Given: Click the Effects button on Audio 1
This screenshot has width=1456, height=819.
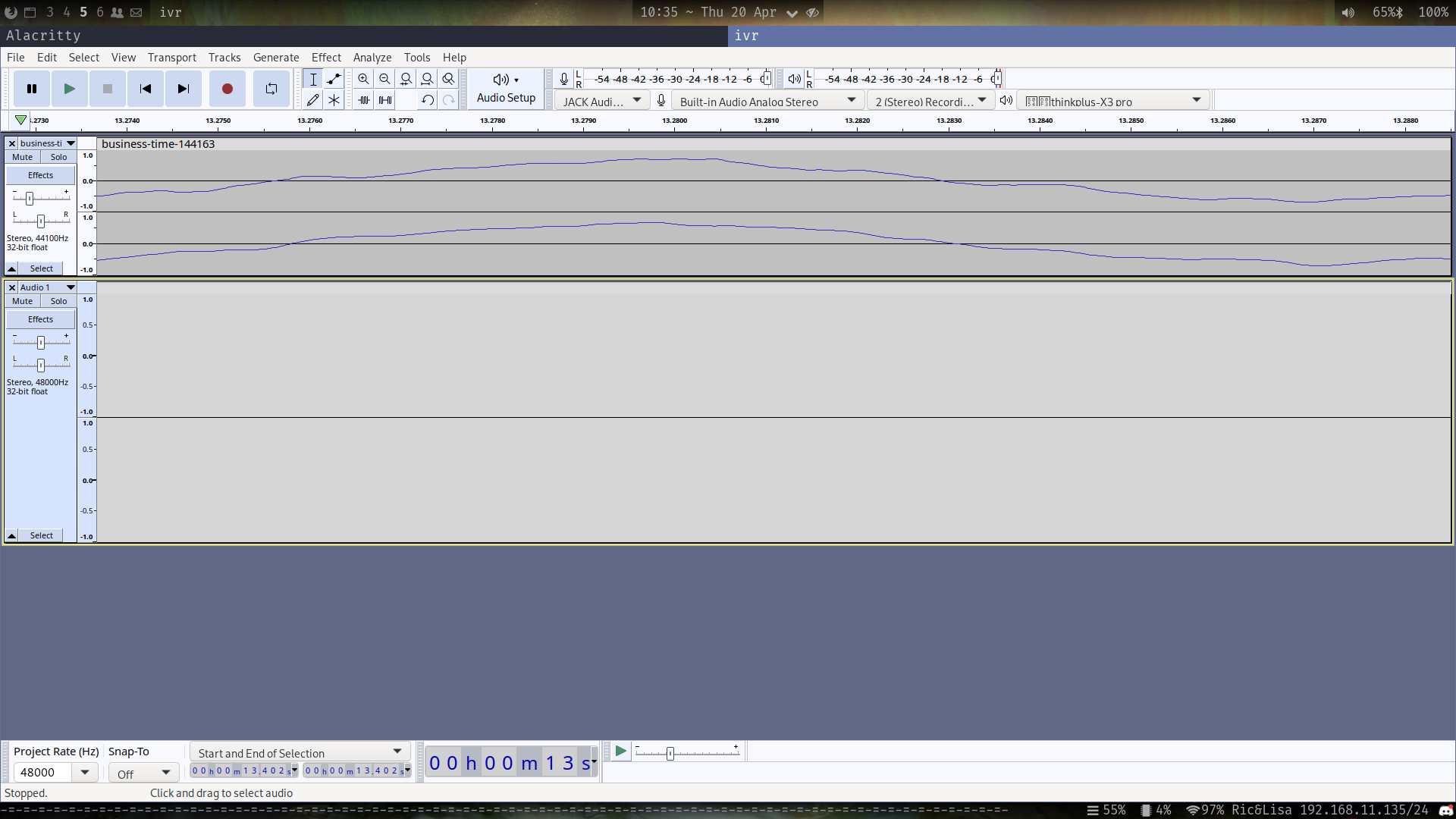Looking at the screenshot, I should [x=40, y=319].
